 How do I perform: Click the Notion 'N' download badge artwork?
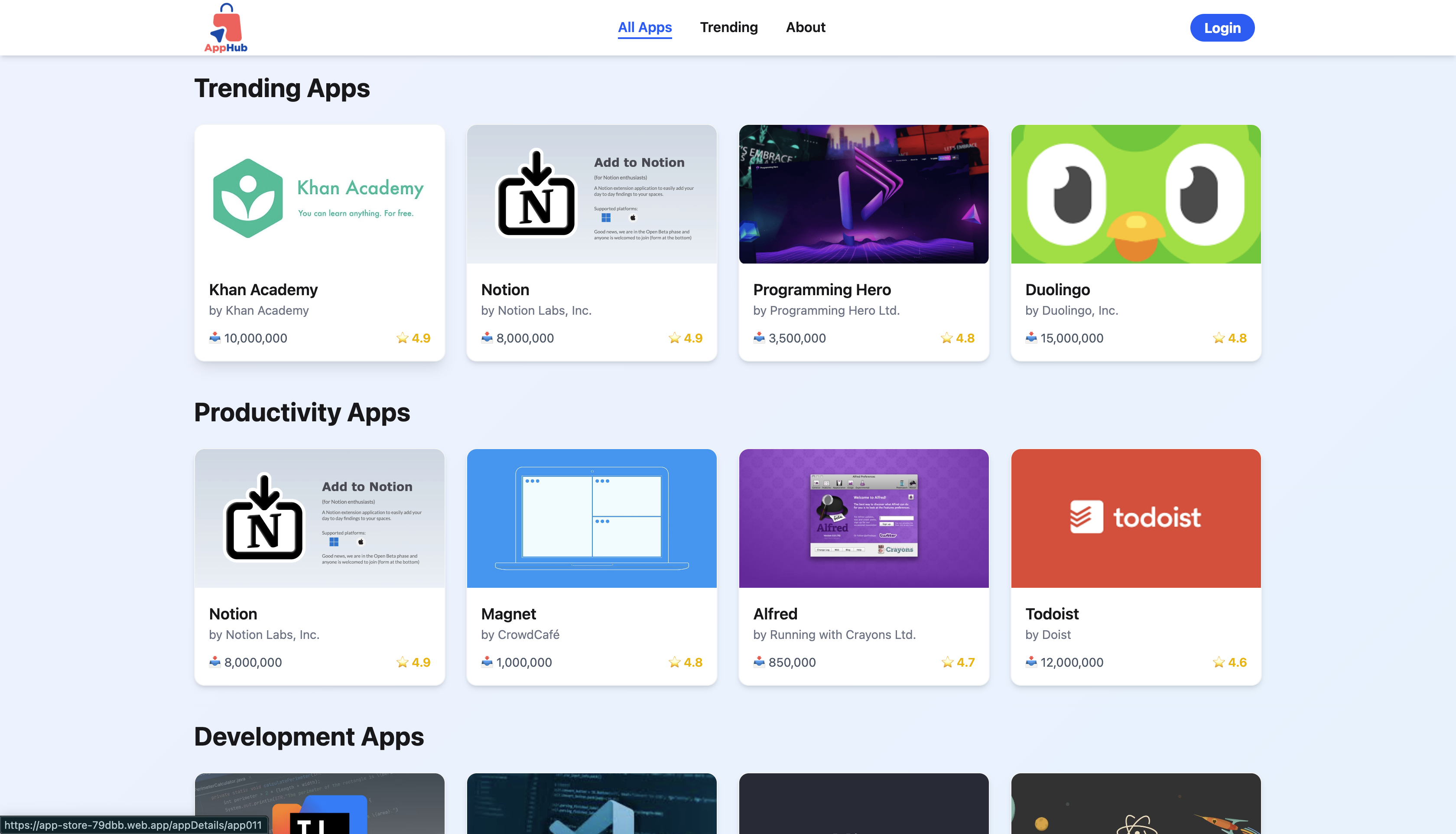pos(536,194)
